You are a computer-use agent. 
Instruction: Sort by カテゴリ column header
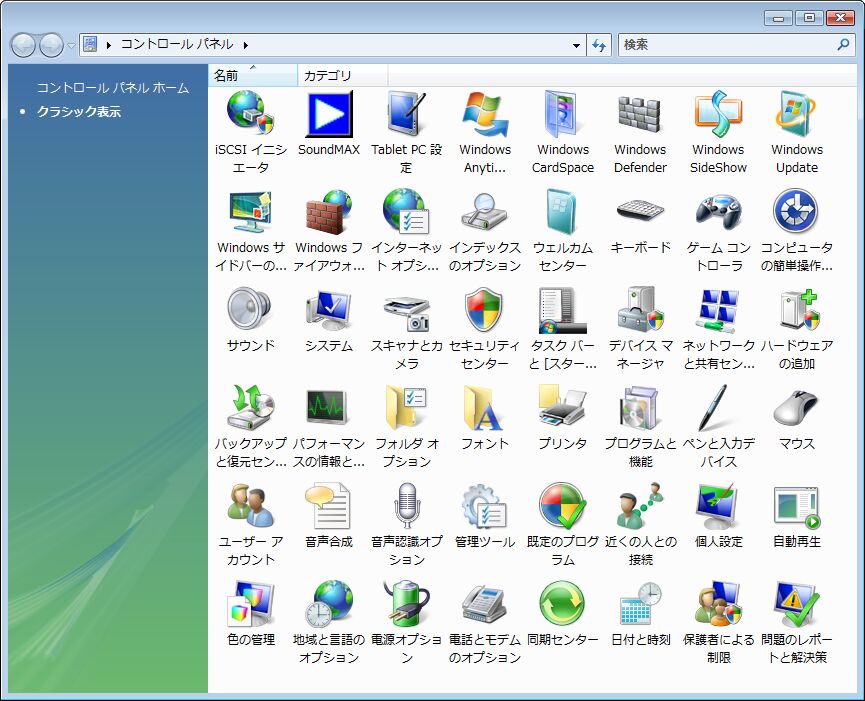343,76
